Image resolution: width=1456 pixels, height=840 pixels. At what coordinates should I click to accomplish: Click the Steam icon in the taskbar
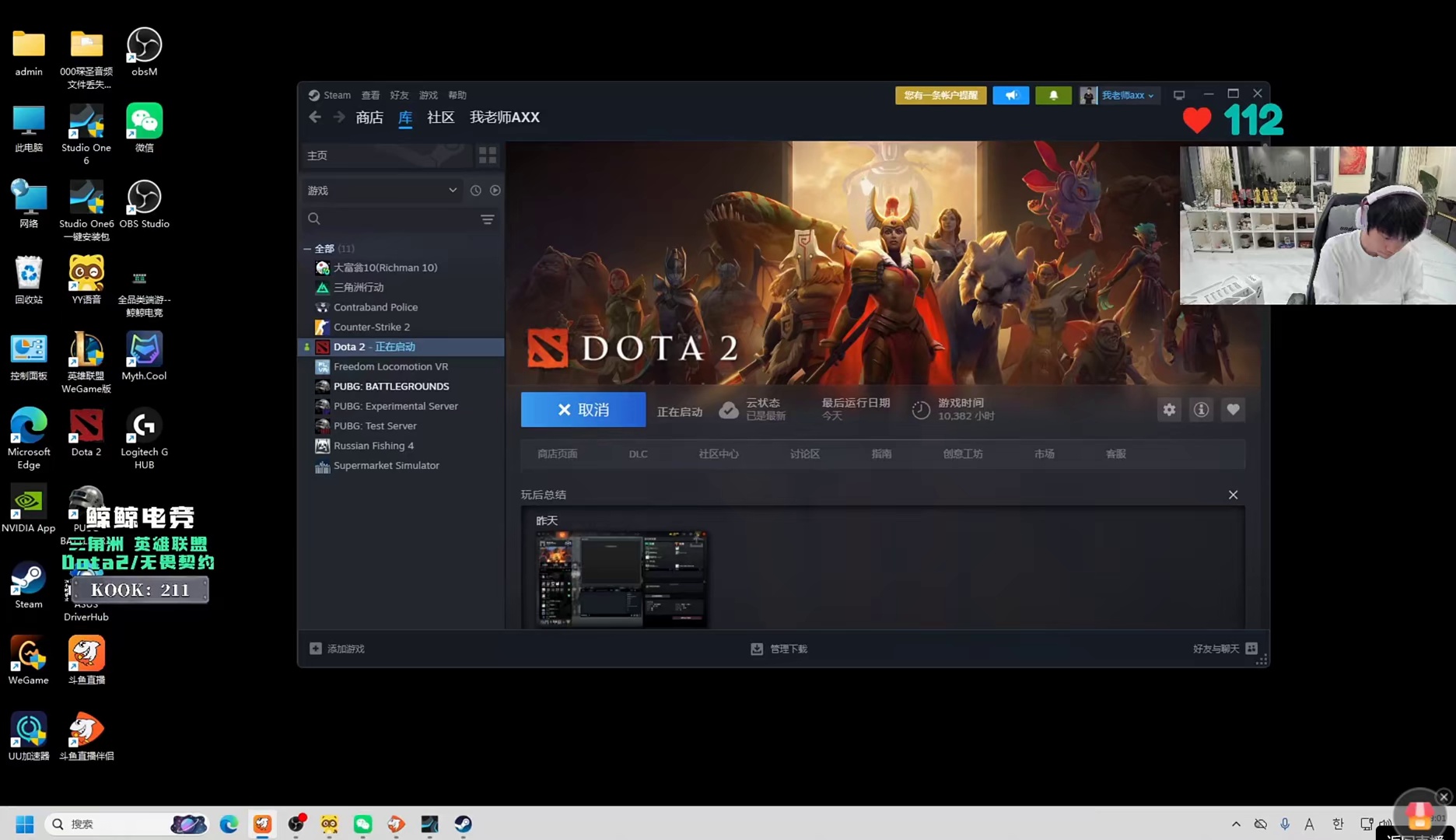click(463, 824)
